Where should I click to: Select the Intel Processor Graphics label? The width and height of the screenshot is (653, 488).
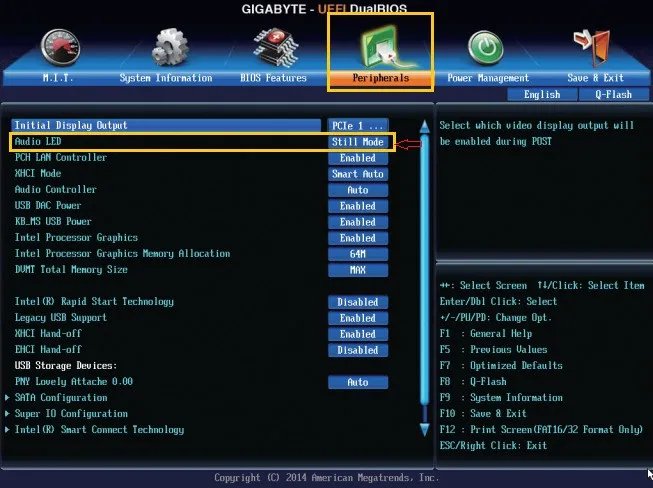click(76, 237)
